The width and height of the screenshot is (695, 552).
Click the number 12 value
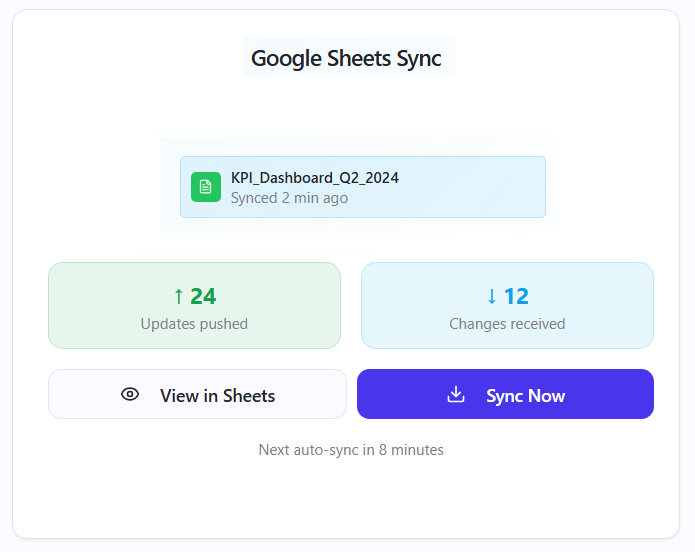516,296
